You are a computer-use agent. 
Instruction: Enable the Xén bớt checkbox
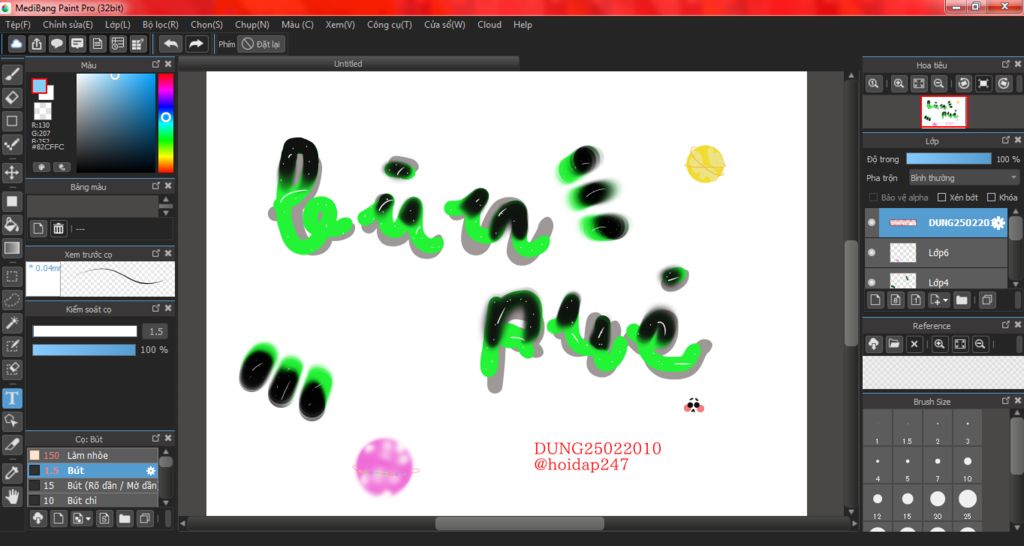click(x=942, y=197)
